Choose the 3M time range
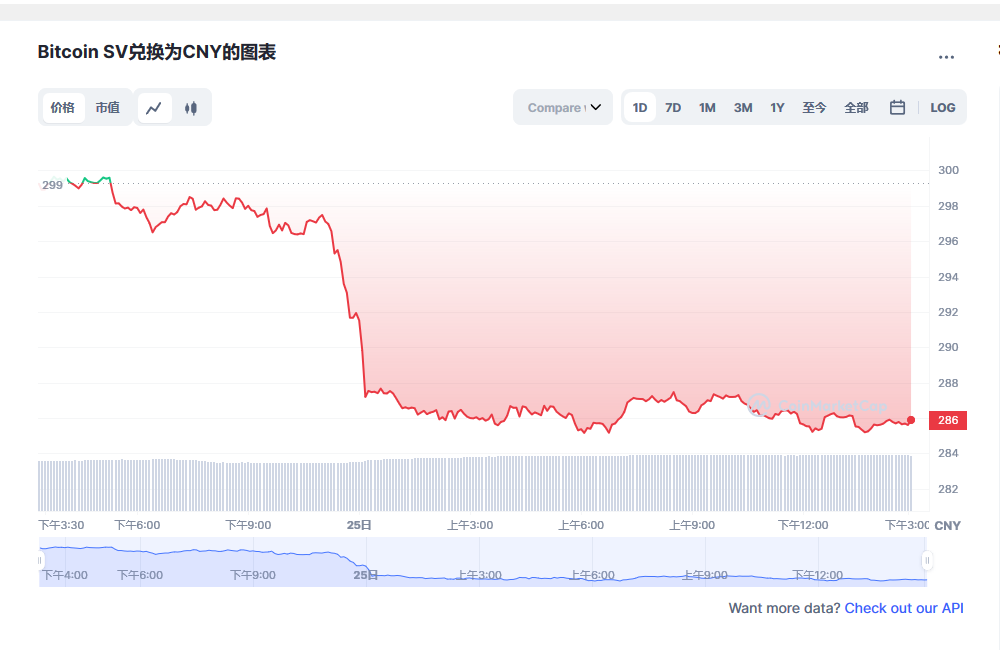 click(x=743, y=107)
